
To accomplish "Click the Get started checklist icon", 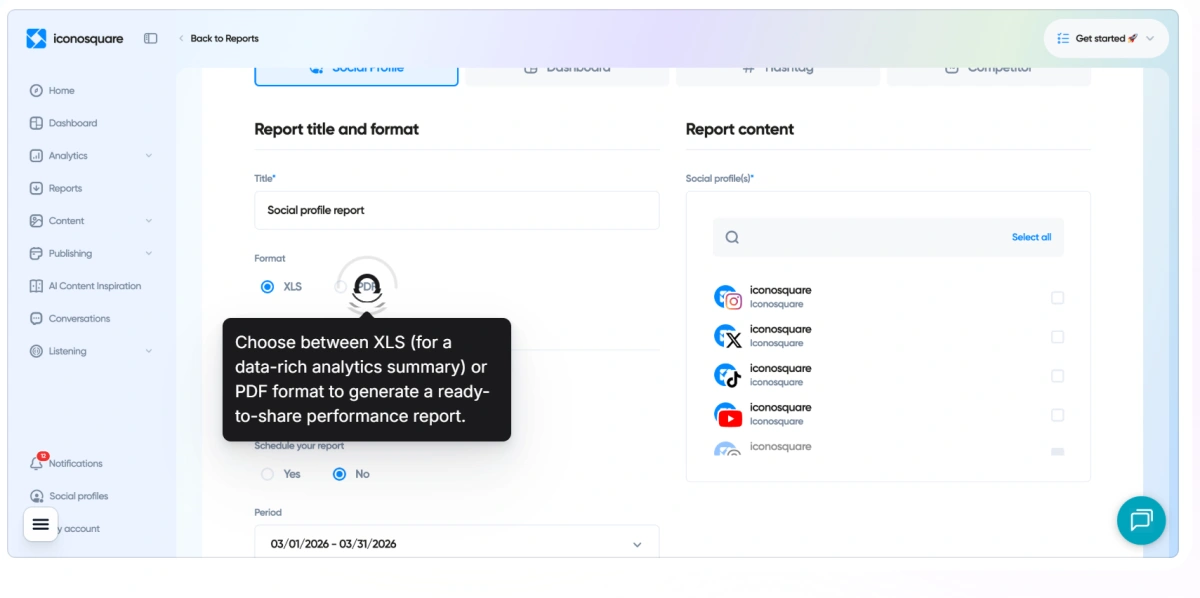I will coord(1062,38).
